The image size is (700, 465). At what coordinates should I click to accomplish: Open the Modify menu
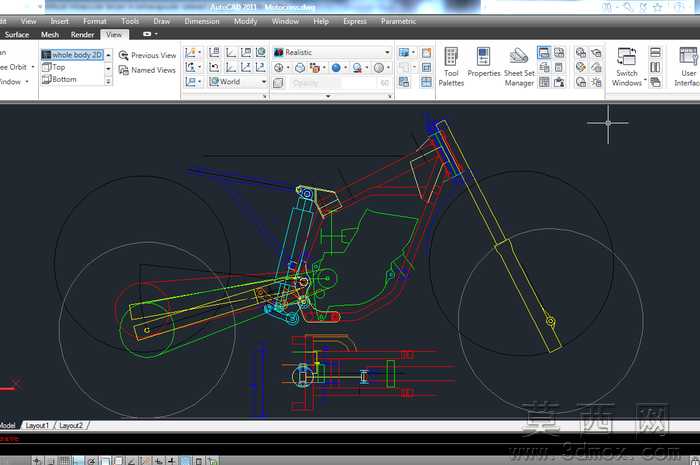coord(245,21)
